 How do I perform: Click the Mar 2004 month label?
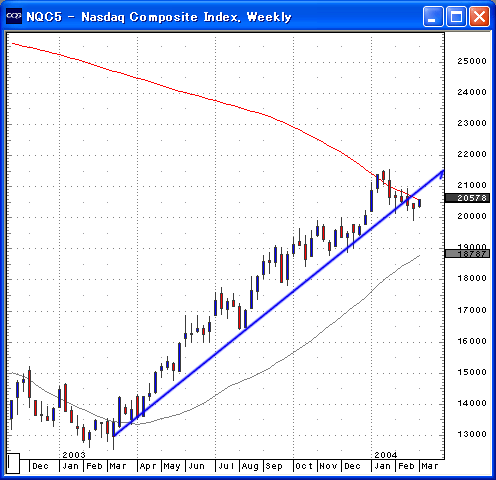(x=430, y=466)
